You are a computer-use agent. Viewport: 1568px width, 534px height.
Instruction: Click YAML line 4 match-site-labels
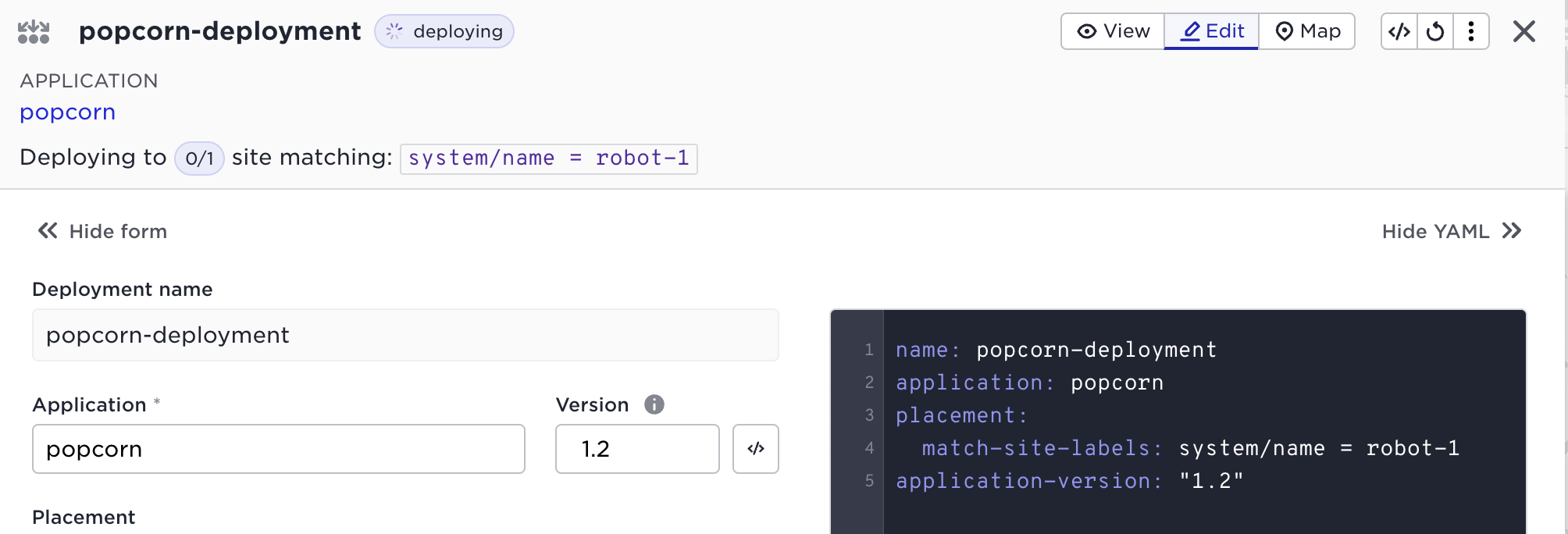(x=1190, y=448)
